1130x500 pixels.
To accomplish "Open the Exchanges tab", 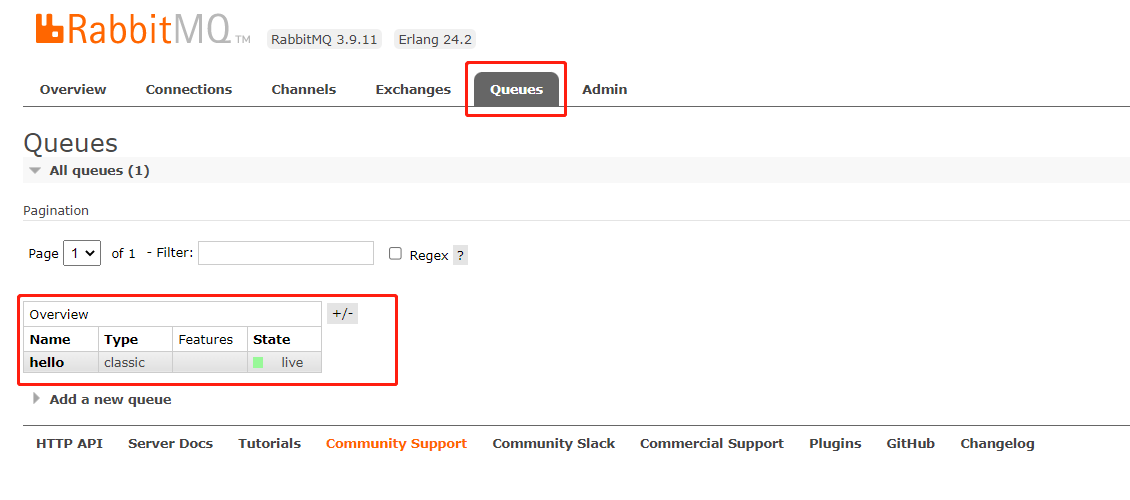I will (413, 89).
